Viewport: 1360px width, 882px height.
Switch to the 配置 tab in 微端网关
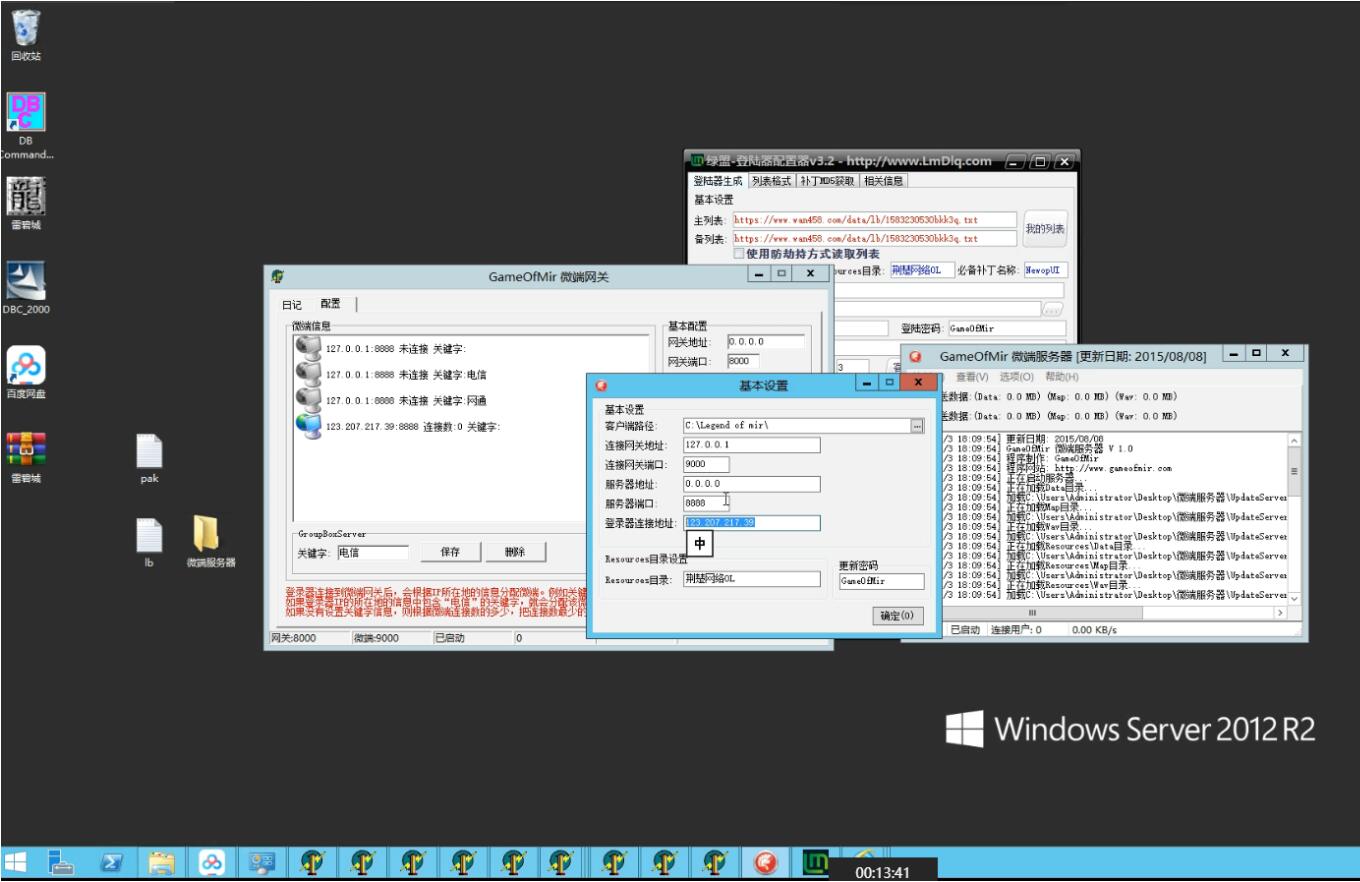pyautogui.click(x=330, y=303)
